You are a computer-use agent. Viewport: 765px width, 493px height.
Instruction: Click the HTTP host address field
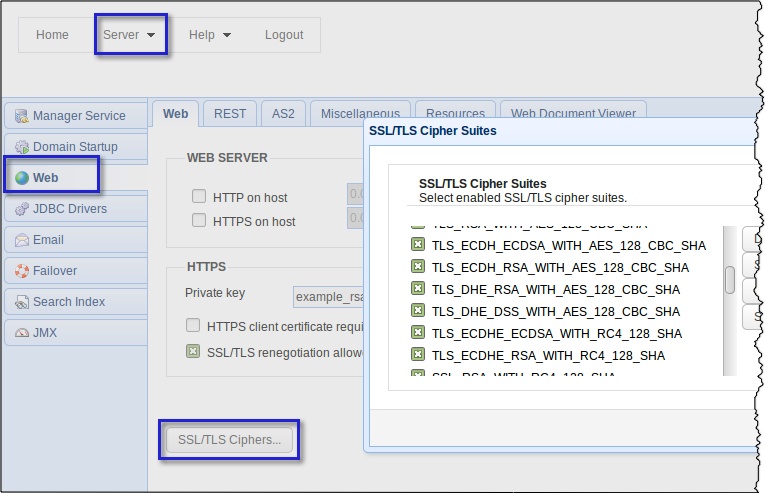click(x=355, y=194)
